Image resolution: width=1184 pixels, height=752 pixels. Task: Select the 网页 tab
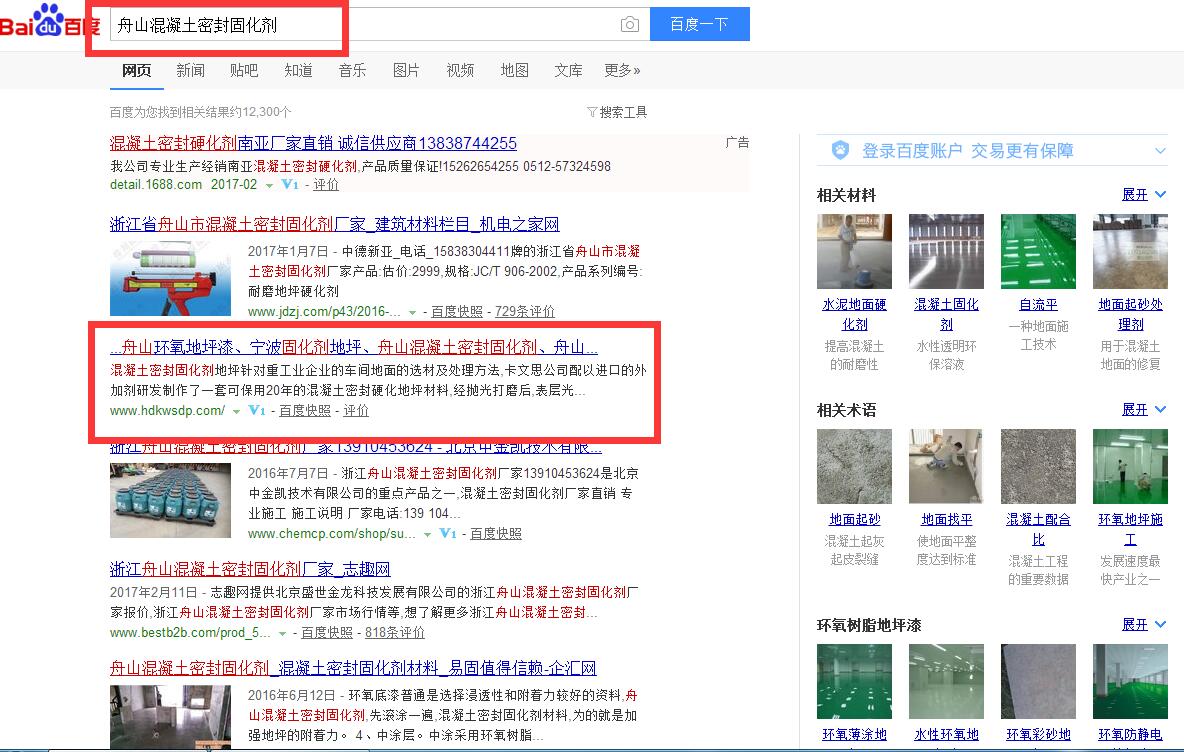point(137,70)
